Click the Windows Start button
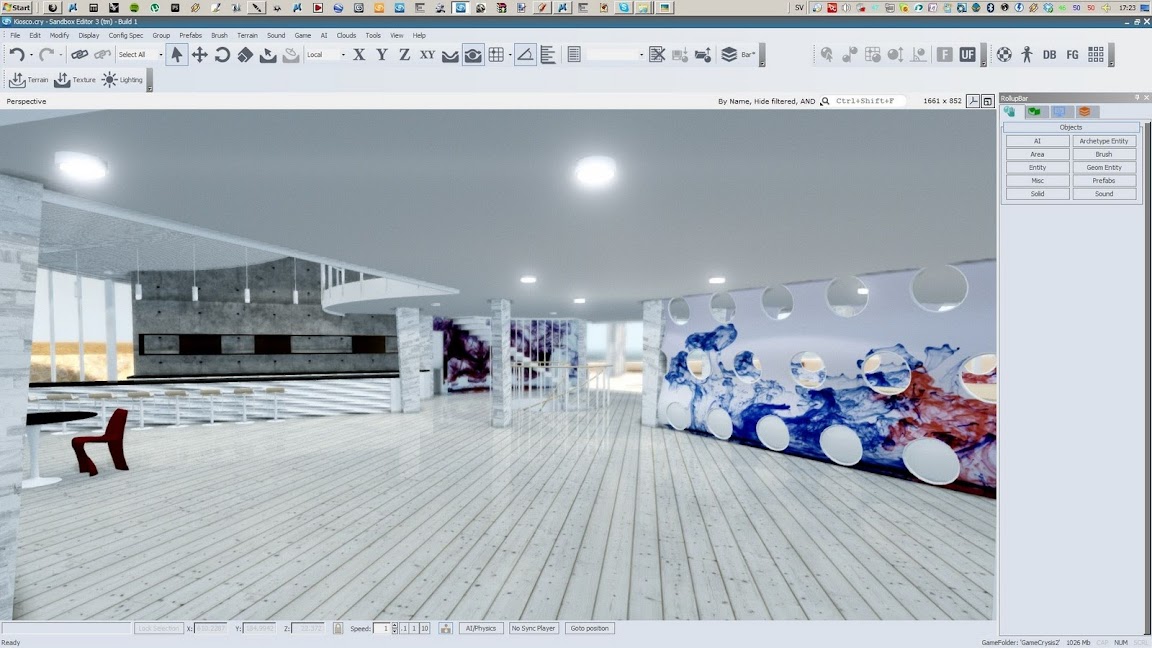This screenshot has height=648, width=1152. (x=16, y=7)
